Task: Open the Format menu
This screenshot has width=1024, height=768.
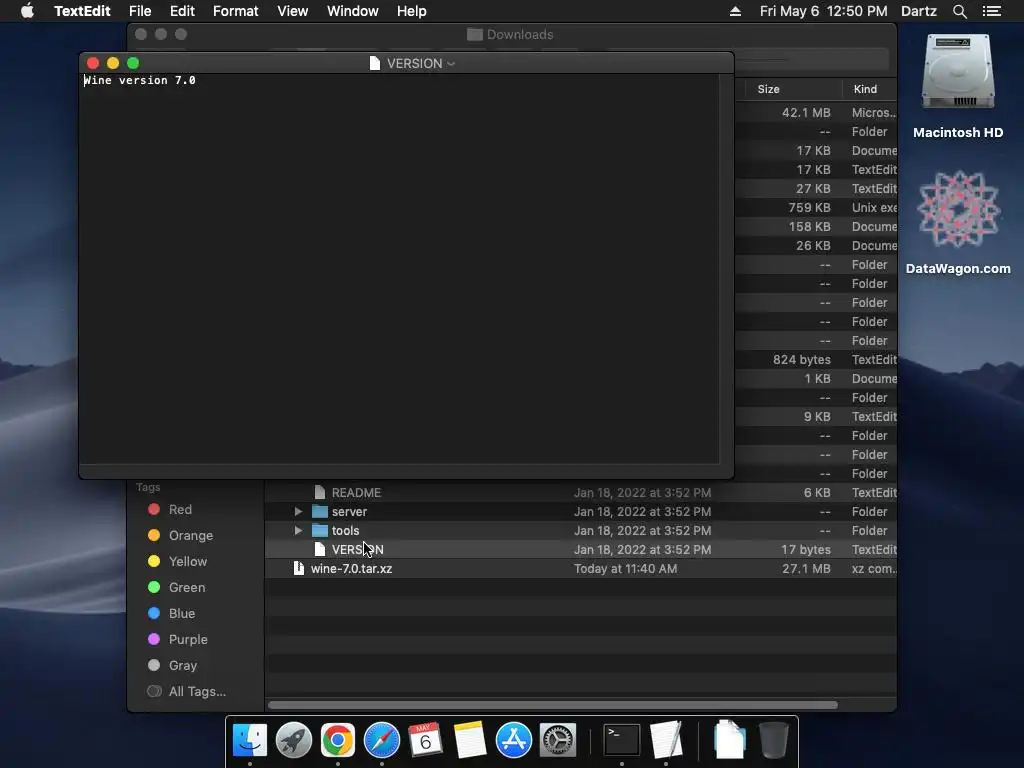Action: (236, 11)
